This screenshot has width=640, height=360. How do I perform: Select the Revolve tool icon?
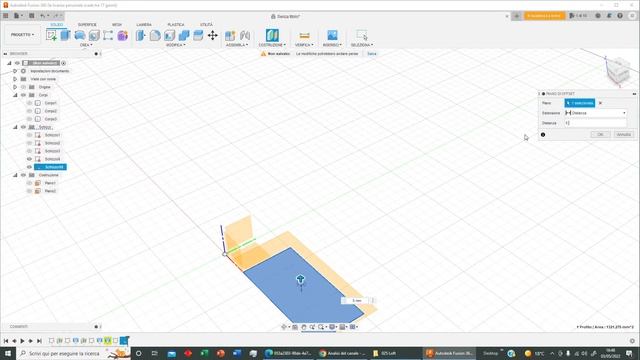80,36
